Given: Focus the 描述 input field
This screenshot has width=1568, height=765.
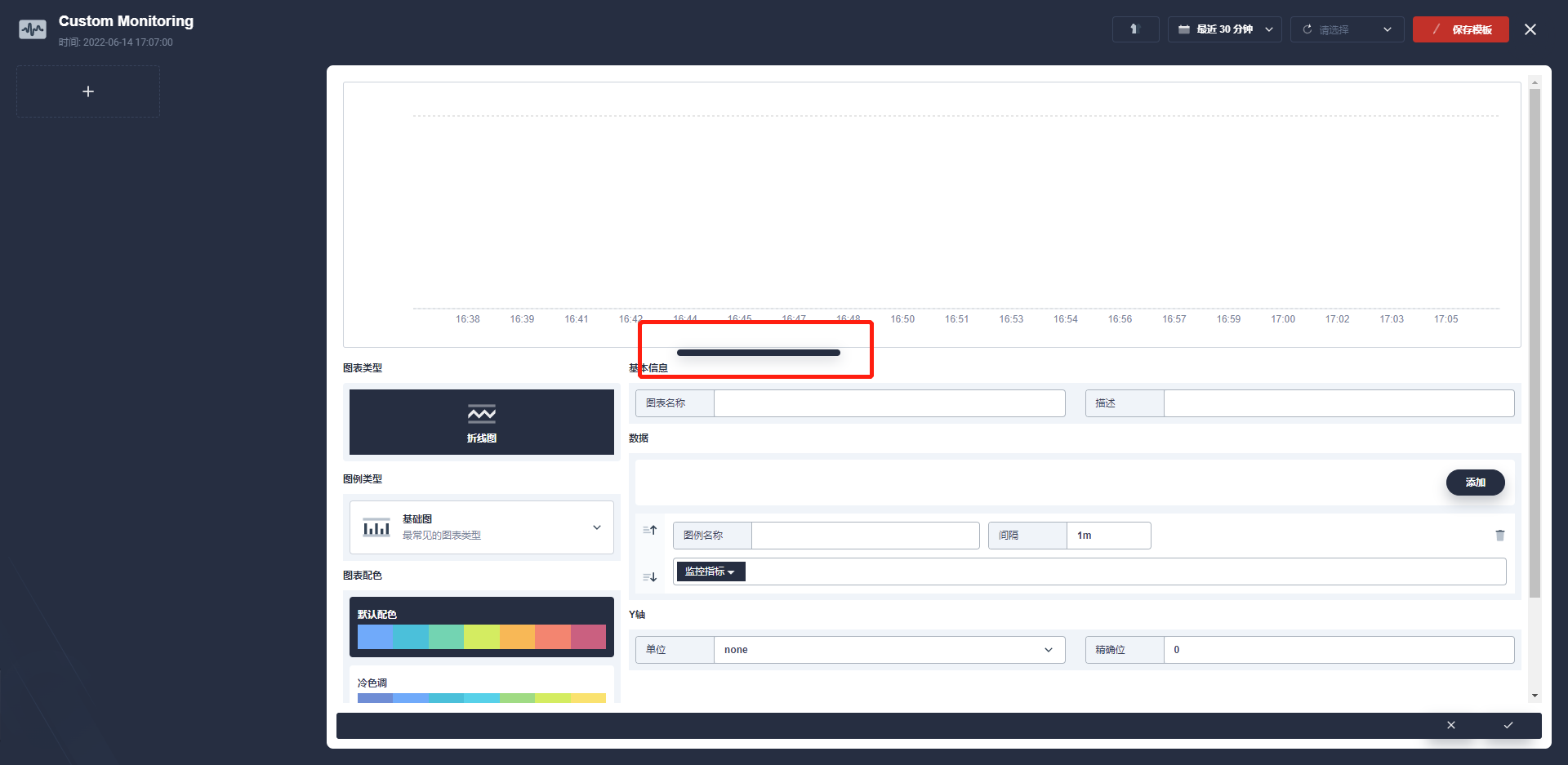Looking at the screenshot, I should coord(1339,403).
